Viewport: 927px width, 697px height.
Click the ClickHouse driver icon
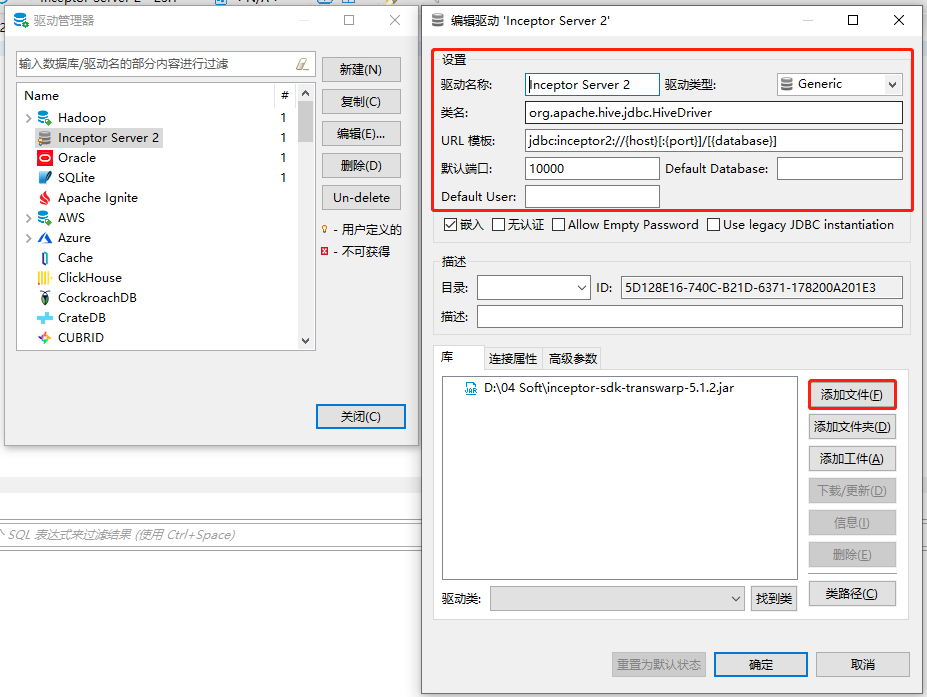tap(44, 278)
